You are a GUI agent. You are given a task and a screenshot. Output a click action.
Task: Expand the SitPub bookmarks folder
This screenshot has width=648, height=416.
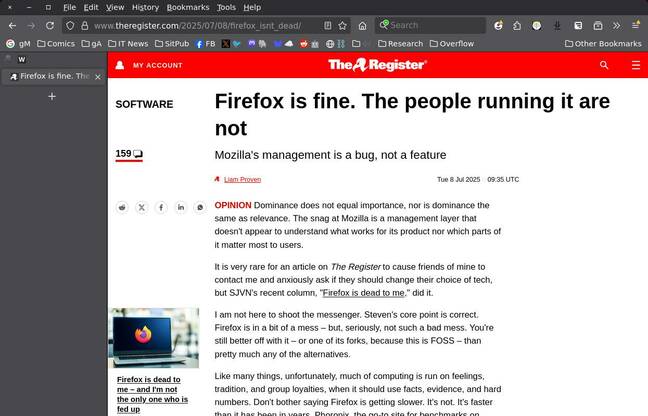[172, 44]
